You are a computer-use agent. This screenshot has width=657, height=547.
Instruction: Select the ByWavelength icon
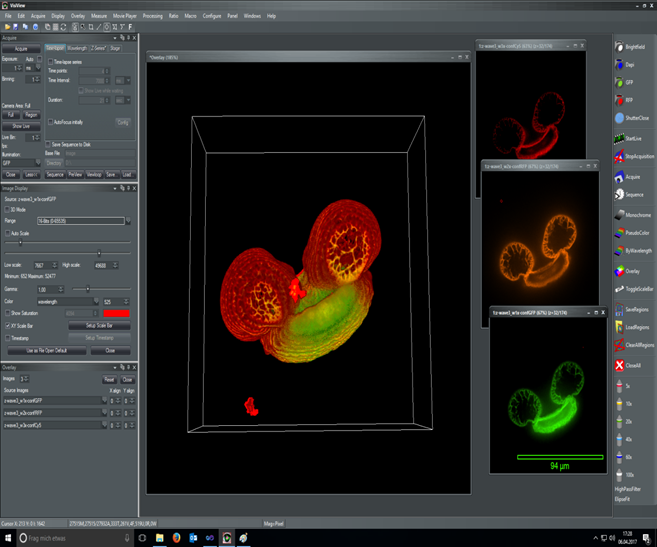tap(619, 251)
